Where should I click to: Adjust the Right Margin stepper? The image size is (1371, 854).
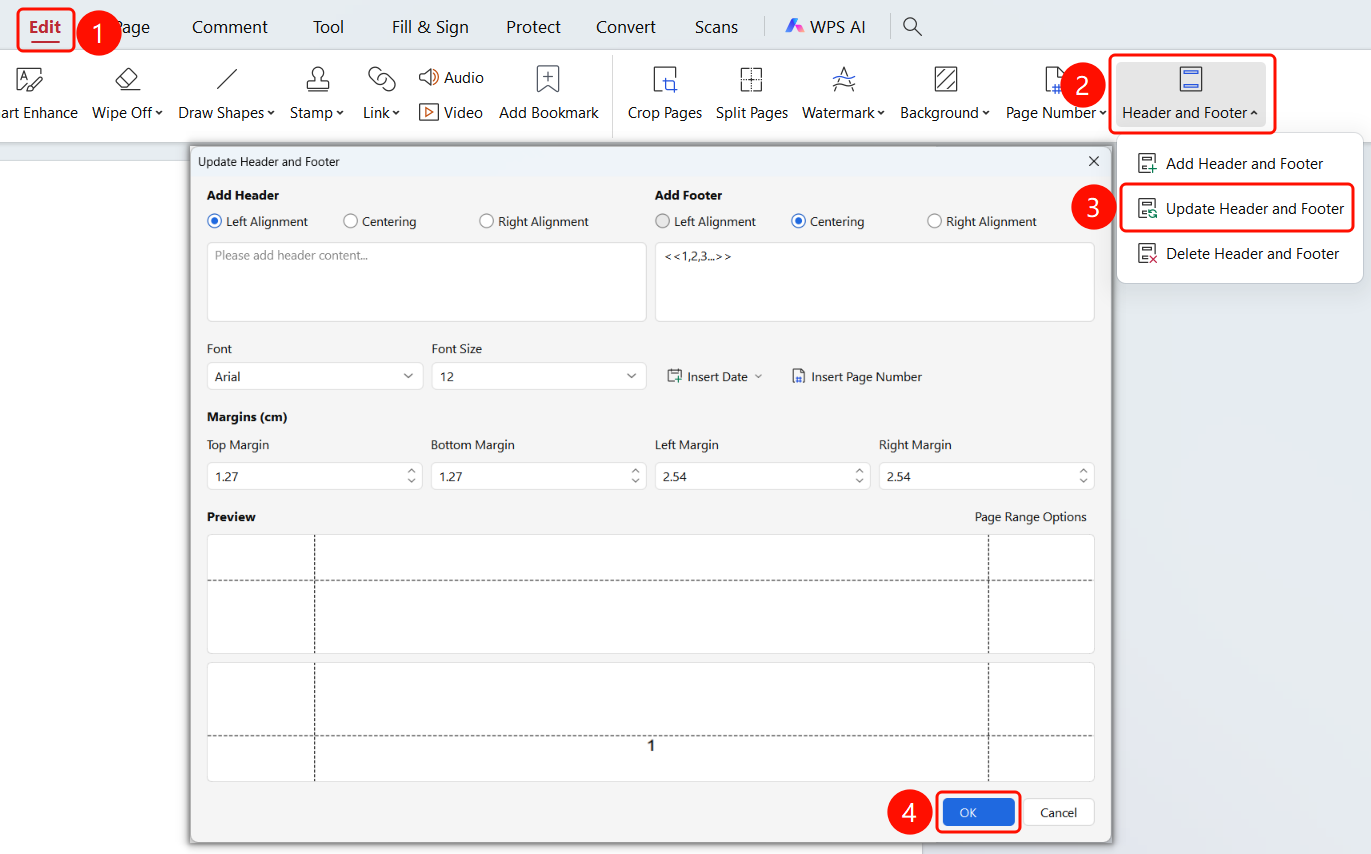point(1084,476)
